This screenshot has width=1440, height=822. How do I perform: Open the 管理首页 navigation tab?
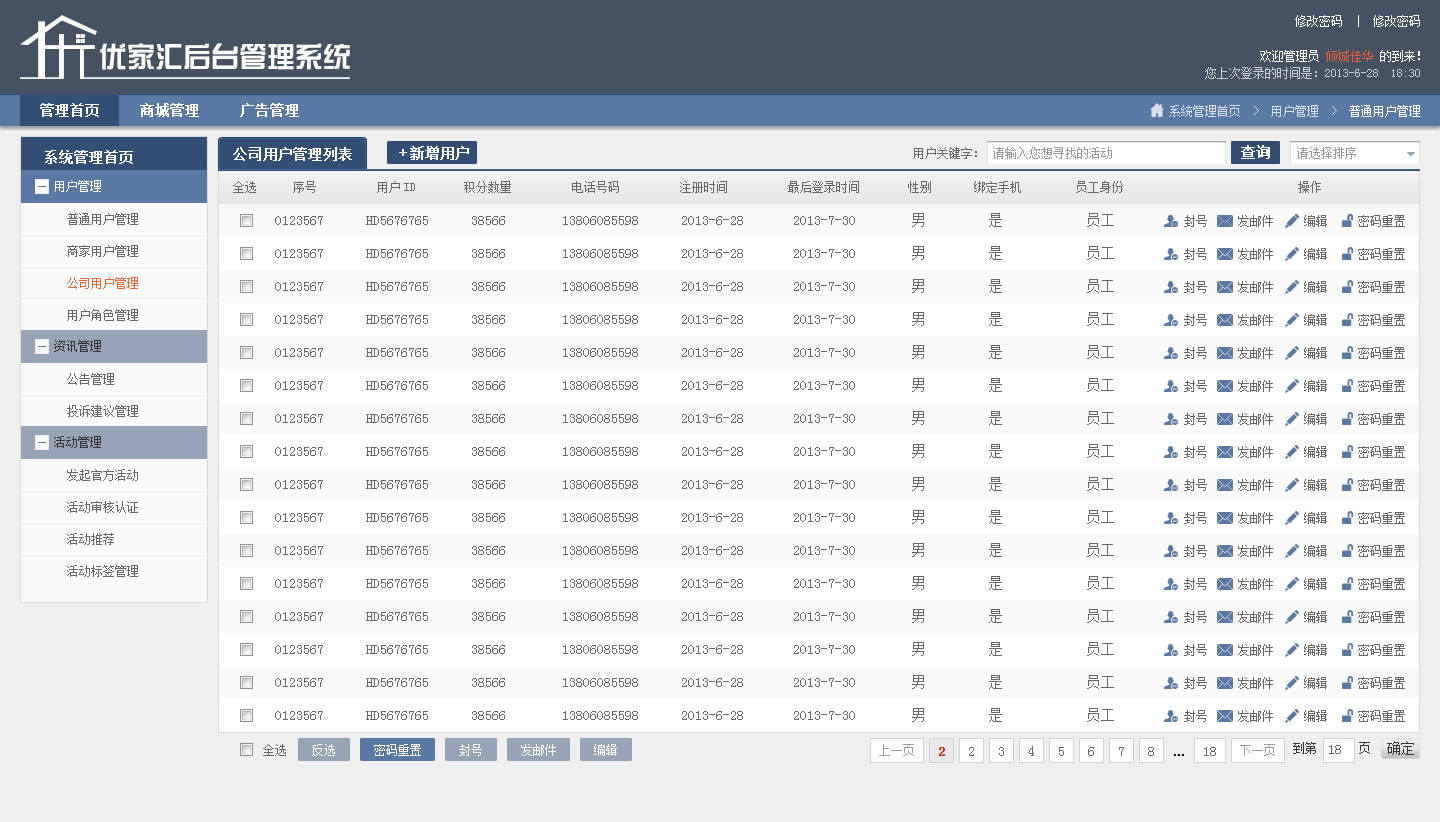(x=69, y=110)
